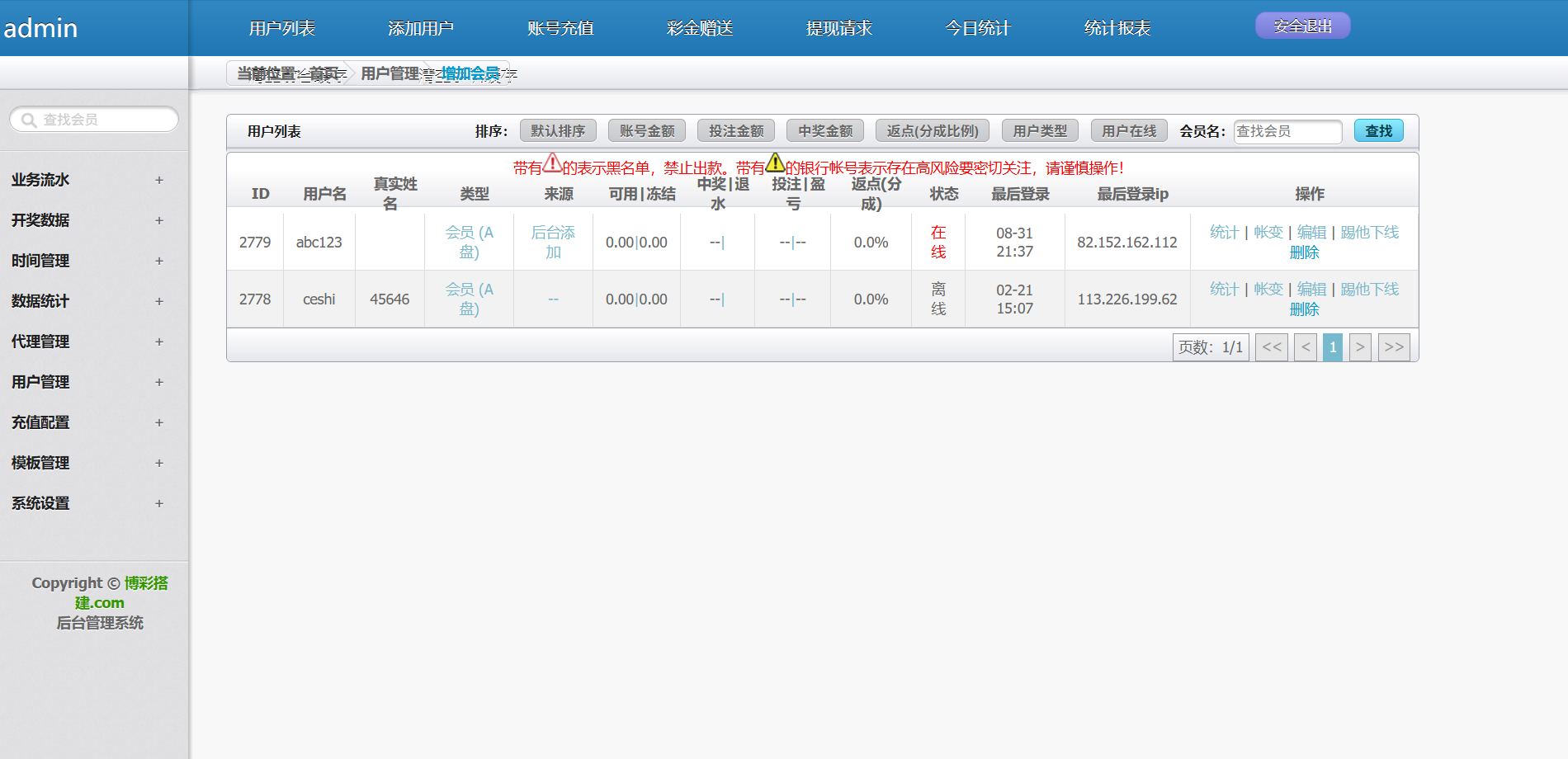Image resolution: width=1568 pixels, height=759 pixels.
Task: Expand the 充值配置 sidebar section
Action: click(x=159, y=422)
